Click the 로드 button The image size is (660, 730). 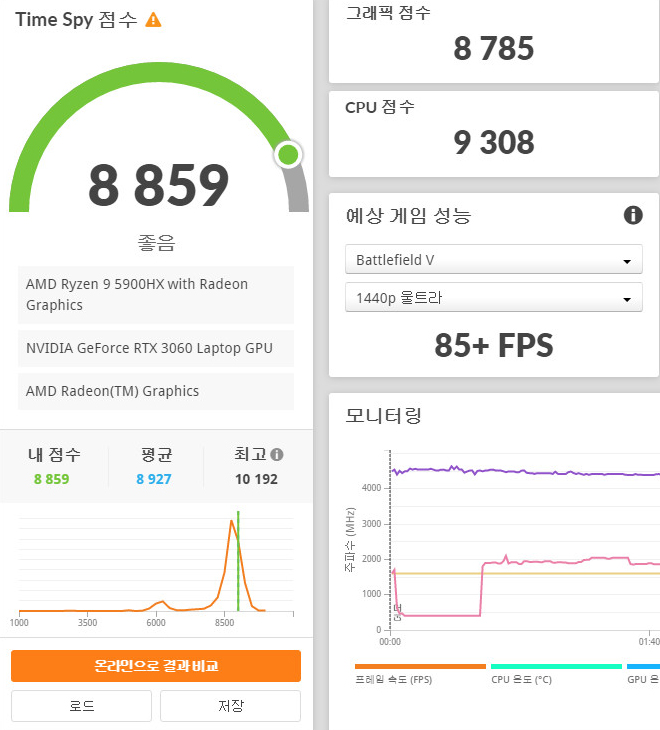click(x=81, y=706)
